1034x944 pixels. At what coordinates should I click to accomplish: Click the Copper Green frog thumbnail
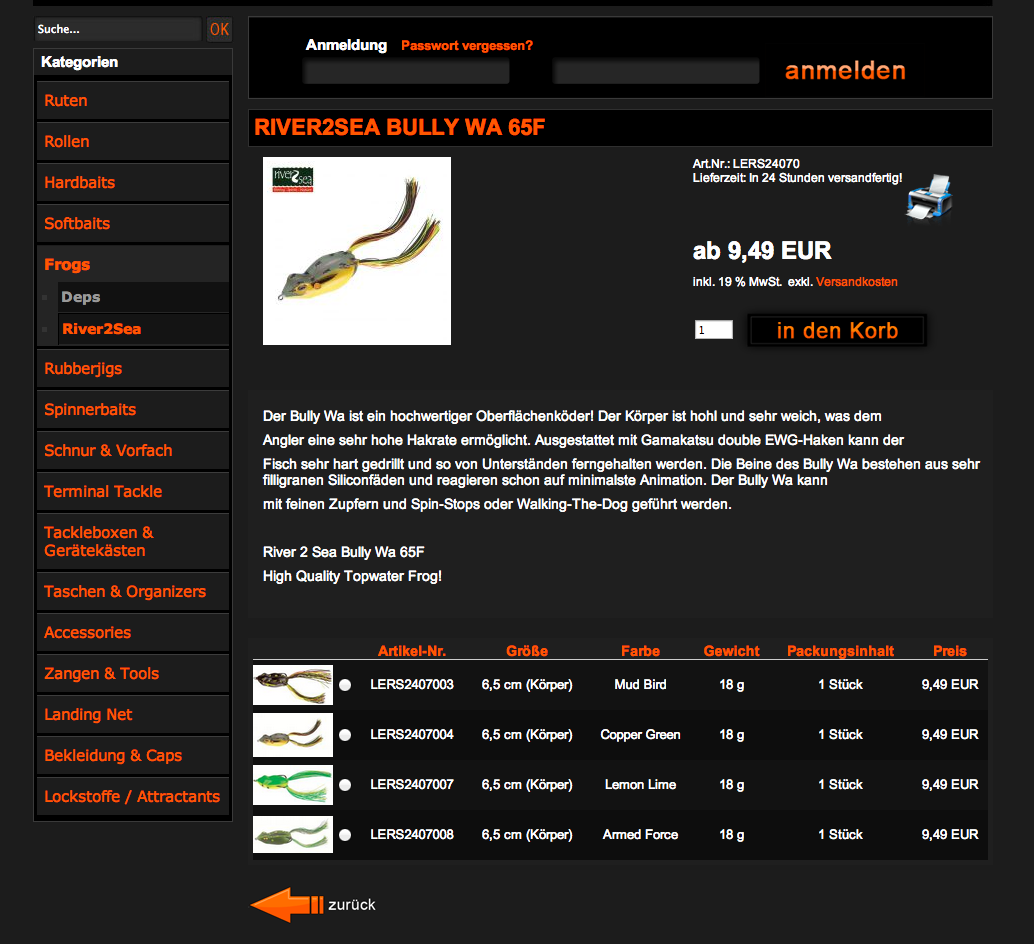pos(292,735)
